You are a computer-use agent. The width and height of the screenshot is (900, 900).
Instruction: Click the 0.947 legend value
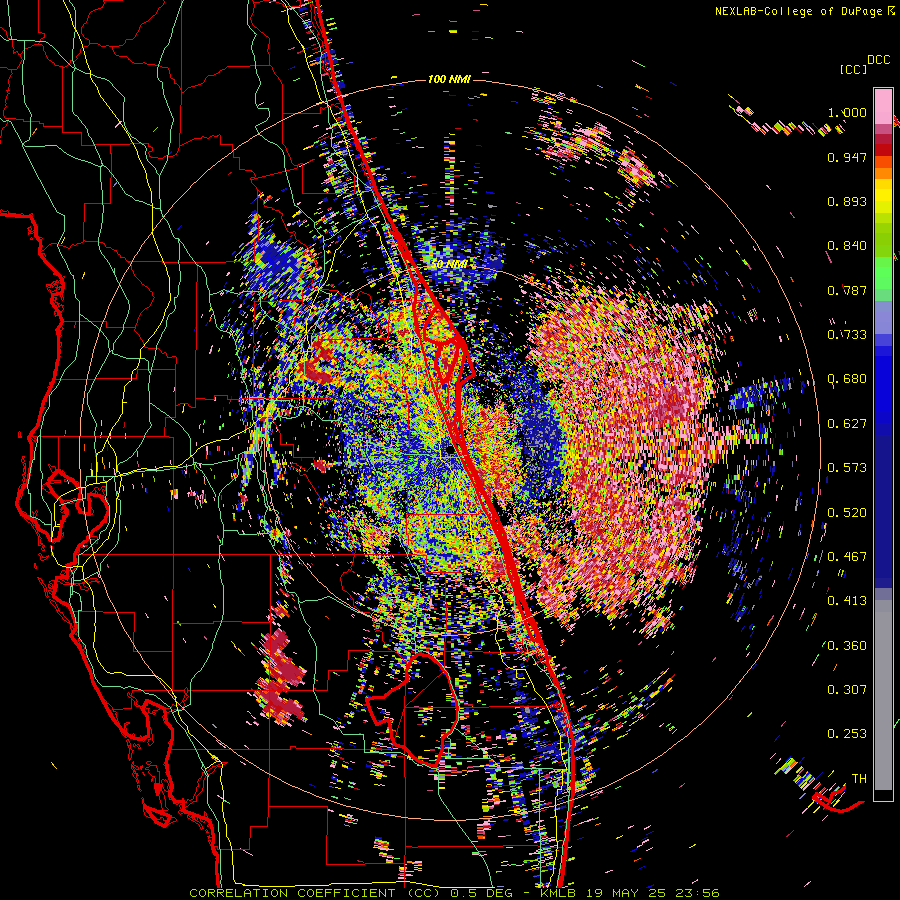[x=847, y=157]
